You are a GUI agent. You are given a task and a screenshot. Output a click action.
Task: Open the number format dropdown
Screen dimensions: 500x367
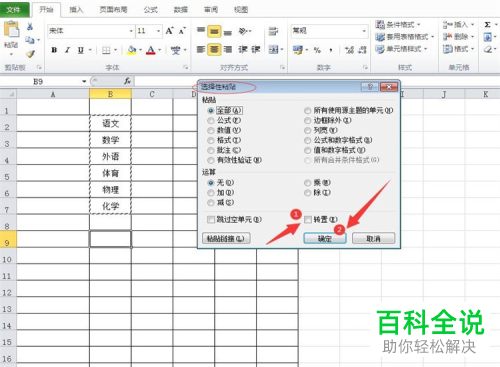pyautogui.click(x=364, y=31)
